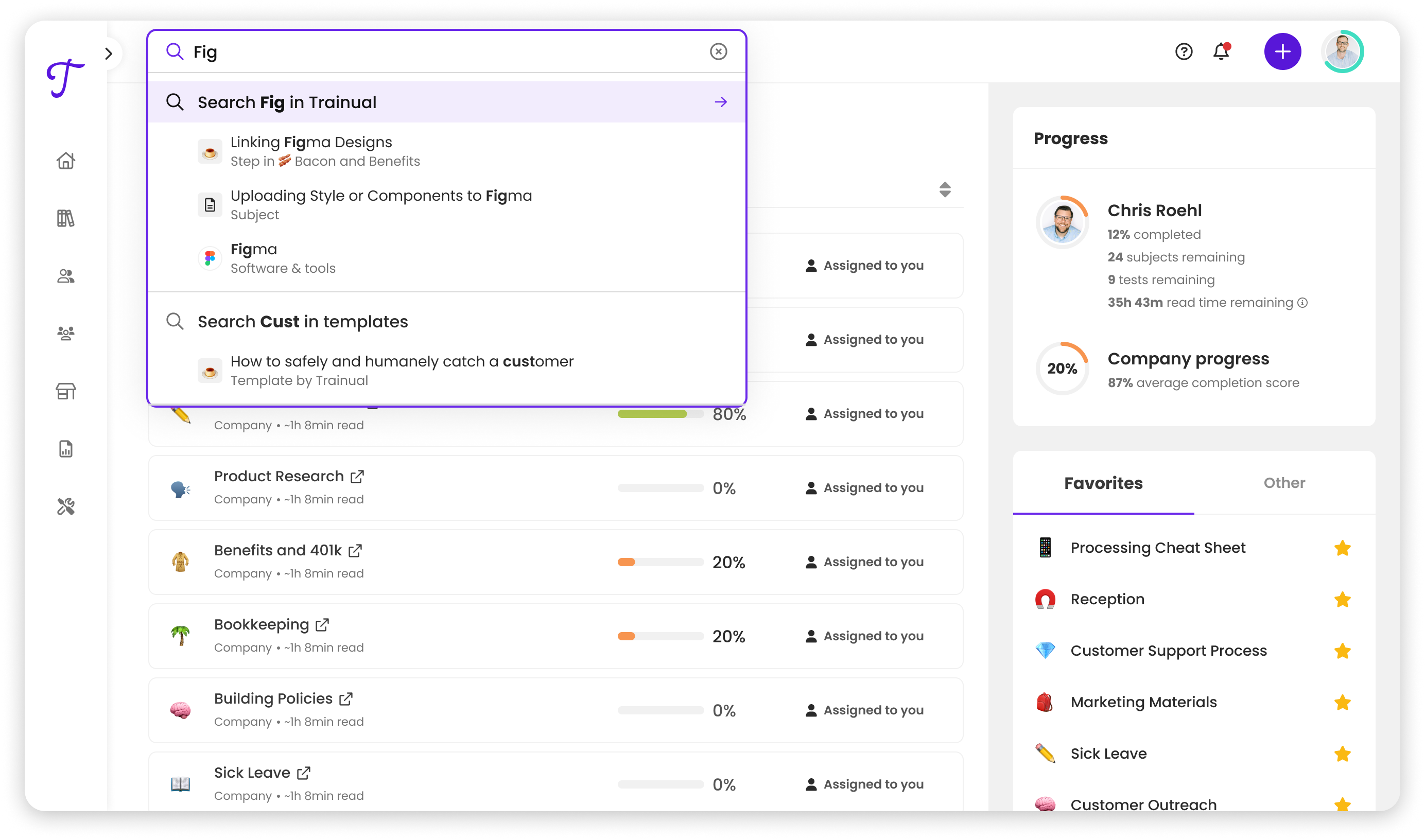Click the notifications bell icon

[x=1221, y=51]
